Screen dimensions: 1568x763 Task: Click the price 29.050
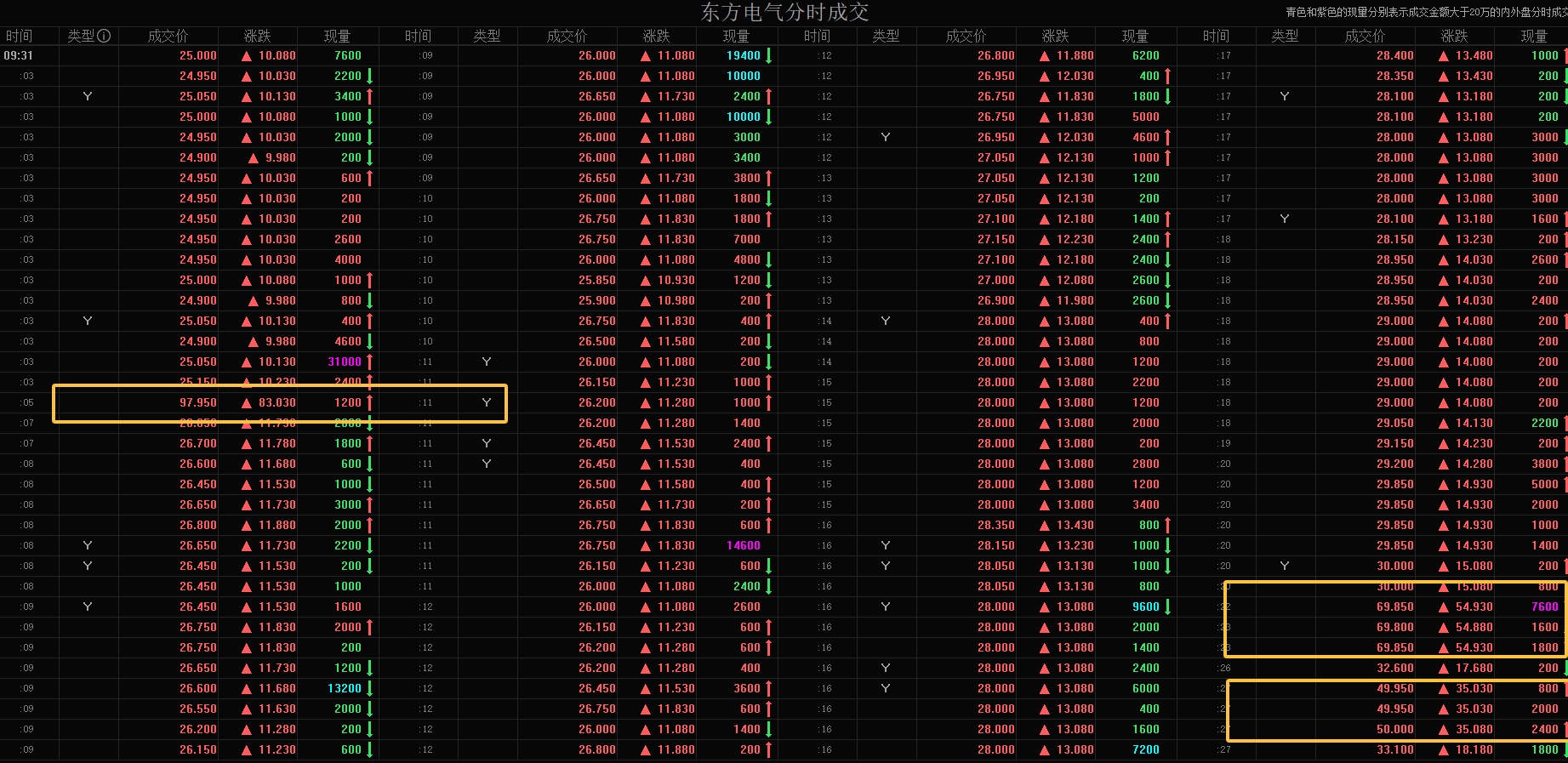pyautogui.click(x=1395, y=423)
